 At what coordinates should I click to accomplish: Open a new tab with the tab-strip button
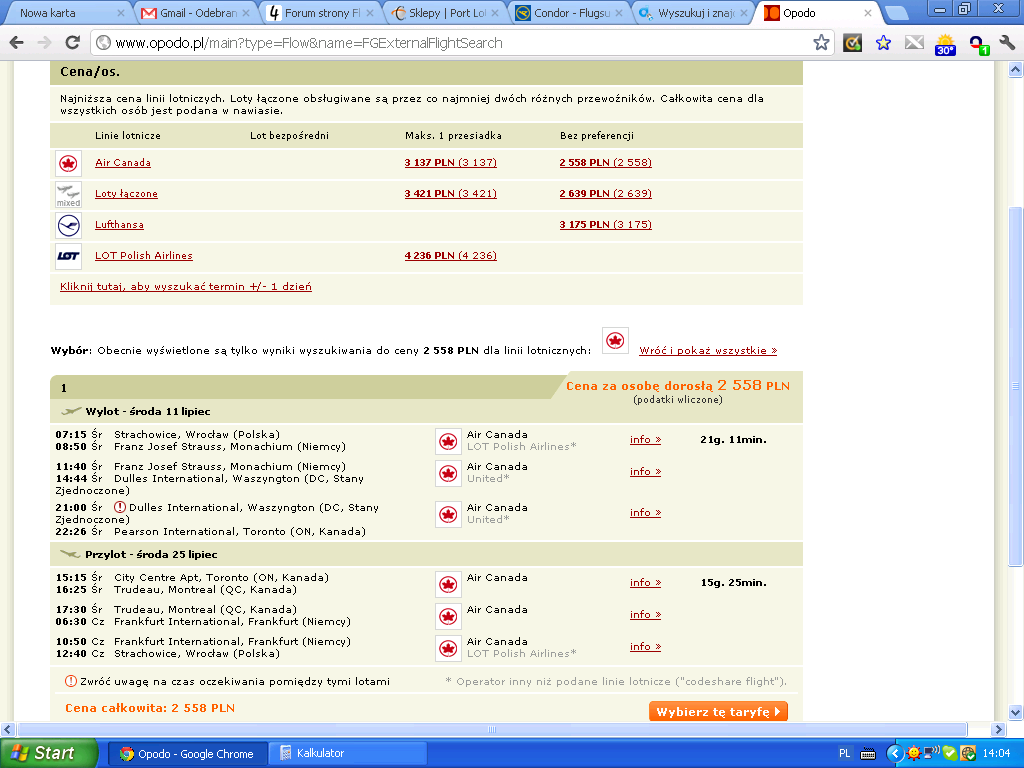coord(897,13)
